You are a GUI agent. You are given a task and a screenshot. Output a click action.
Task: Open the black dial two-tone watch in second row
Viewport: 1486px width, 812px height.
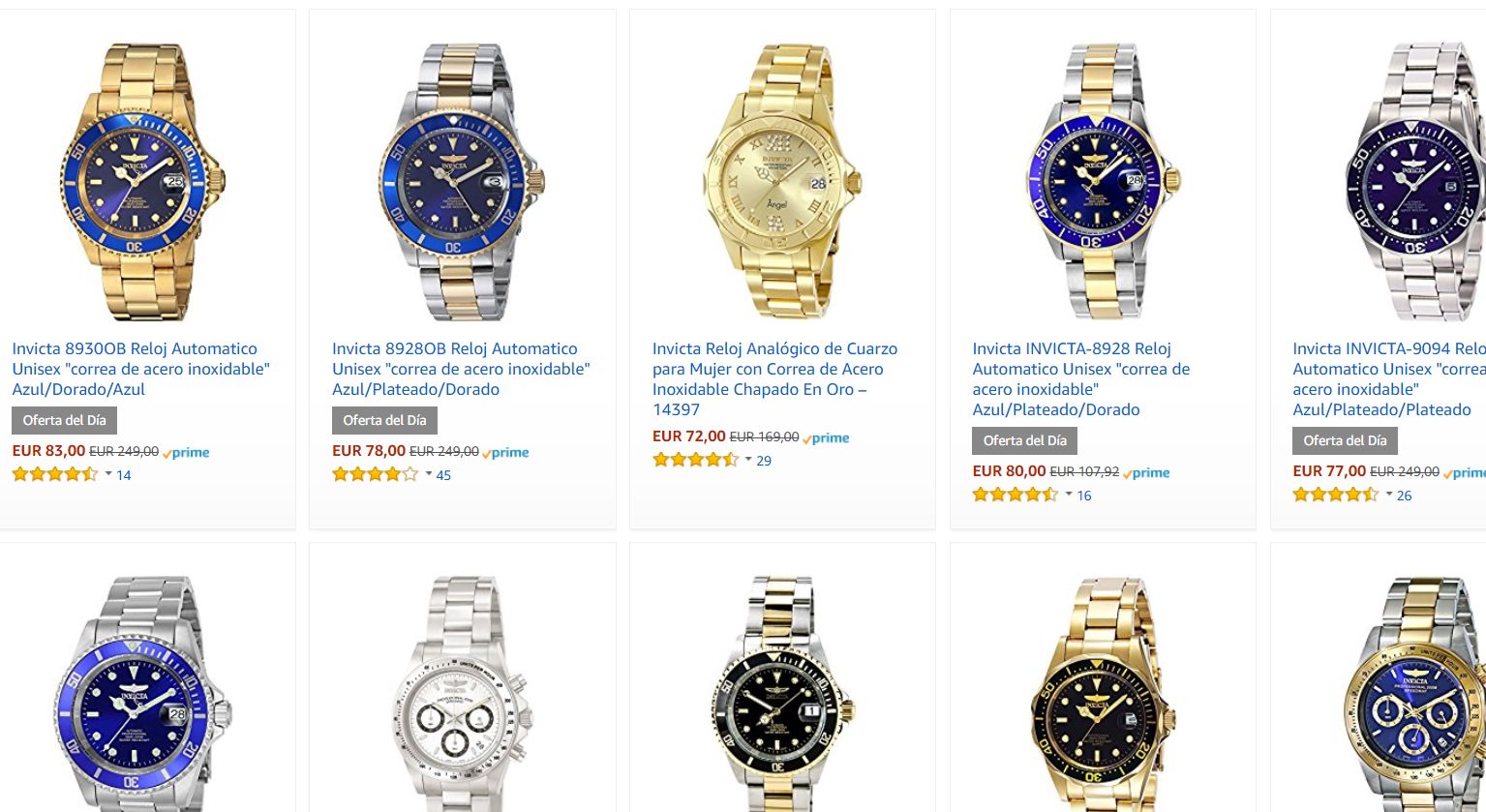(x=782, y=694)
